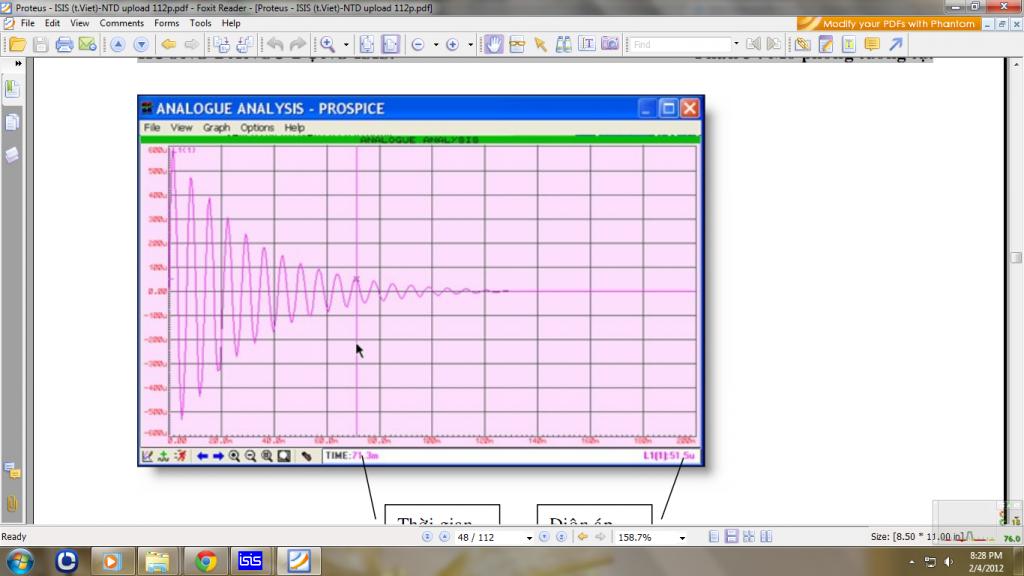This screenshot has width=1024, height=576.
Task: Click the blue Arrow drawing tool
Action: tap(896, 44)
